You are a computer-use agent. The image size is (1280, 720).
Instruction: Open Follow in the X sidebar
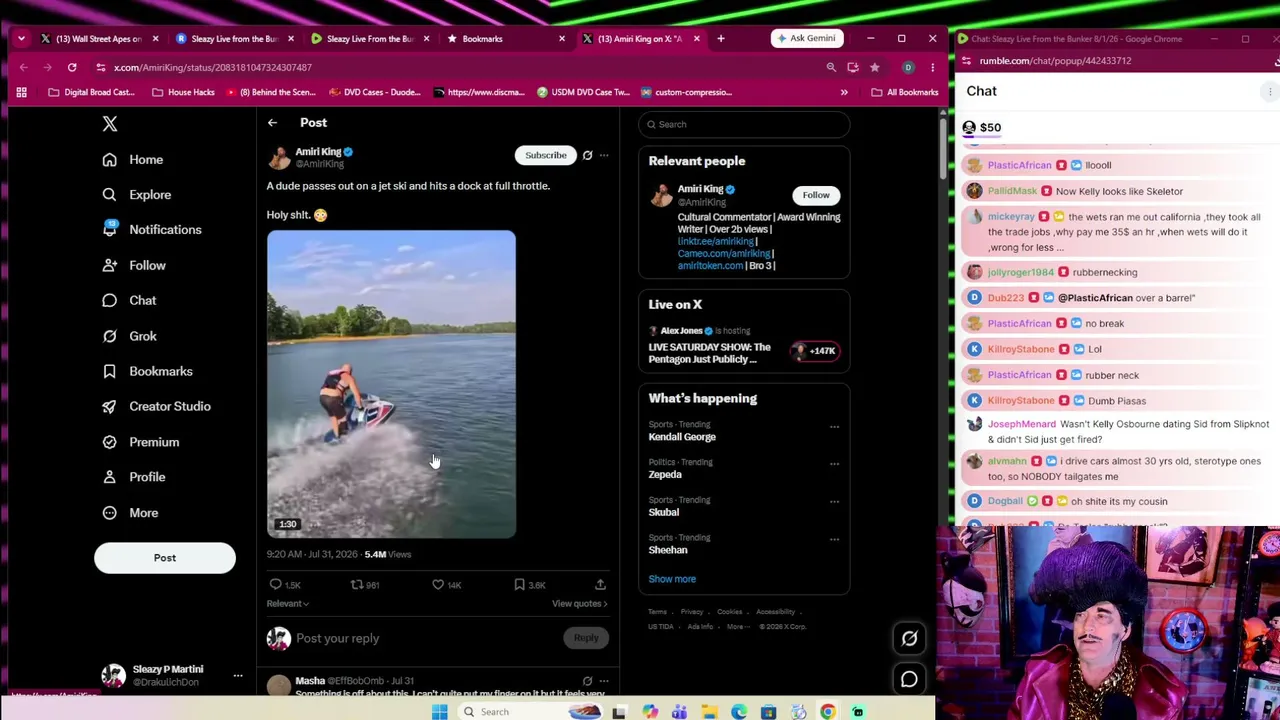click(x=134, y=265)
